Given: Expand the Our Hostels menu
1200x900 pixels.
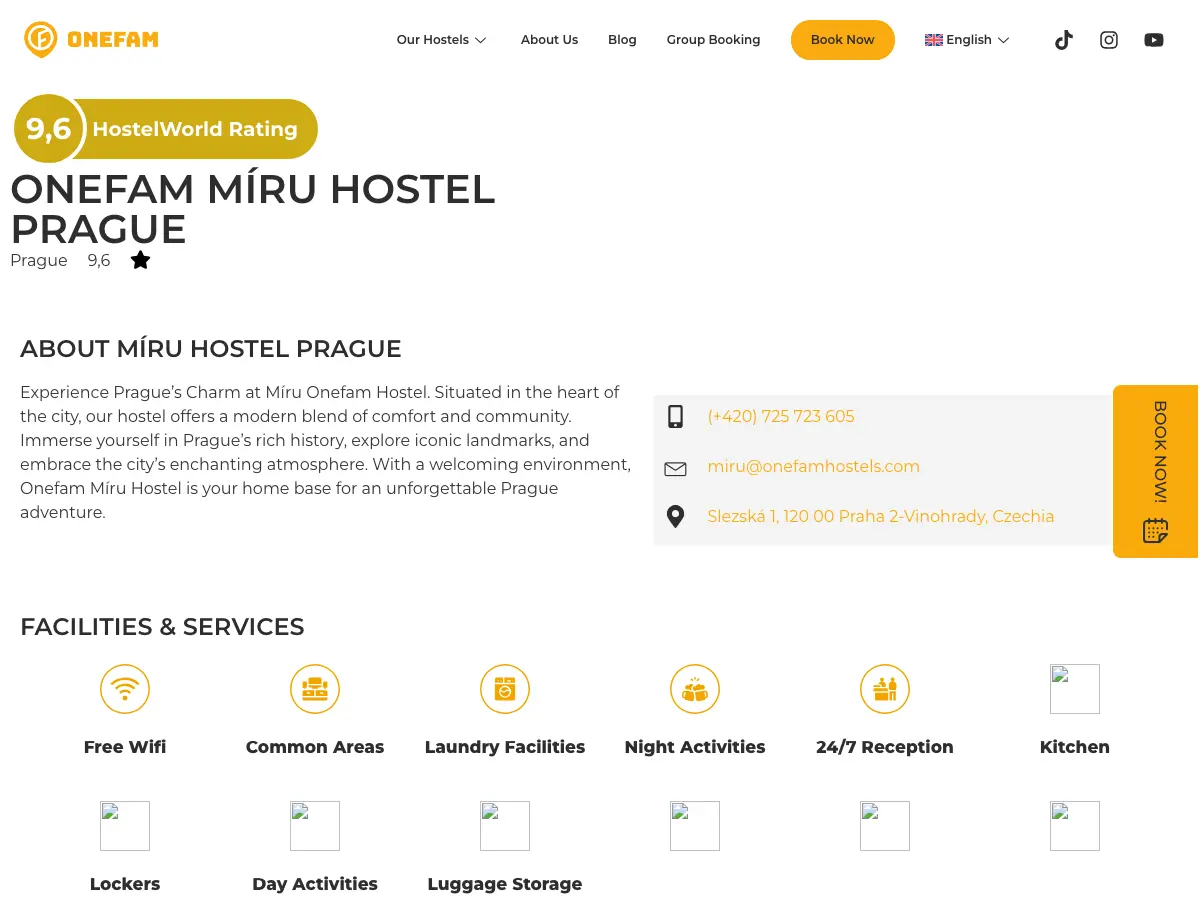Looking at the screenshot, I should 441,40.
